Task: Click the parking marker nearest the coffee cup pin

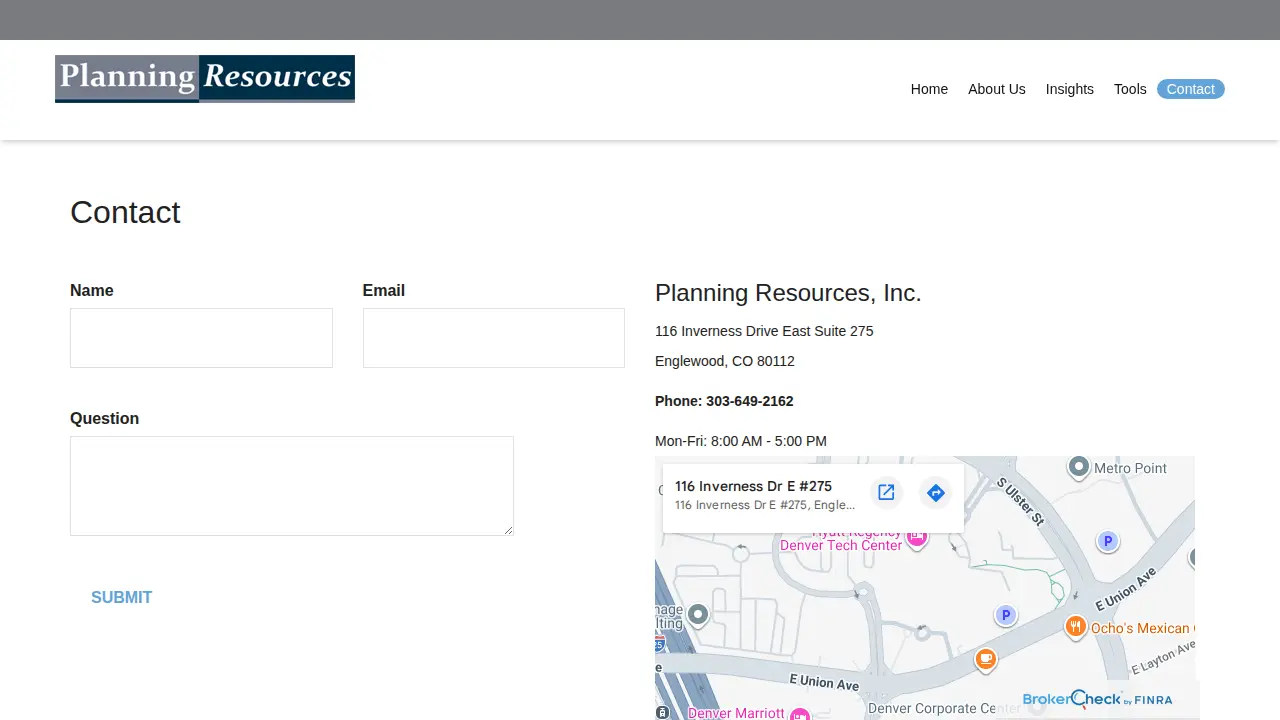Action: (1006, 615)
